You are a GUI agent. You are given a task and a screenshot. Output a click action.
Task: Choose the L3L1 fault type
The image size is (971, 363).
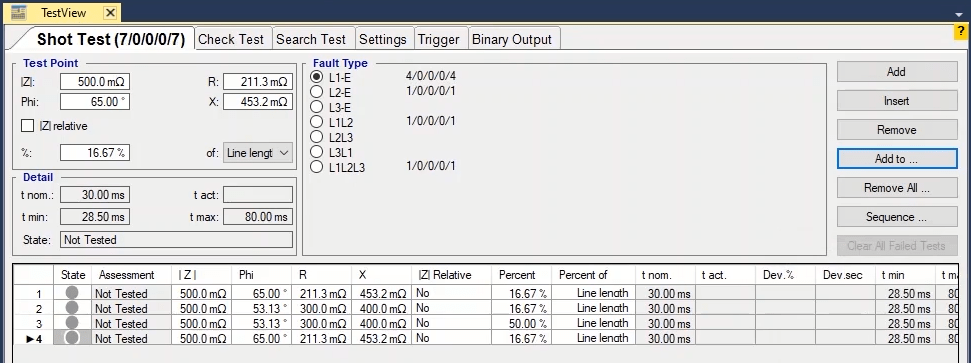tap(316, 152)
